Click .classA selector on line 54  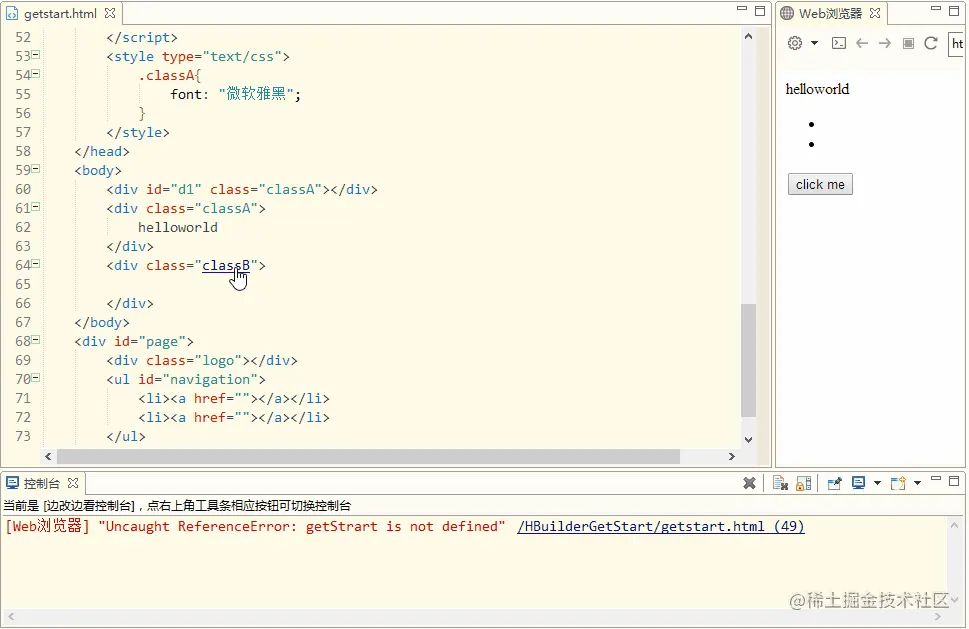click(x=169, y=75)
